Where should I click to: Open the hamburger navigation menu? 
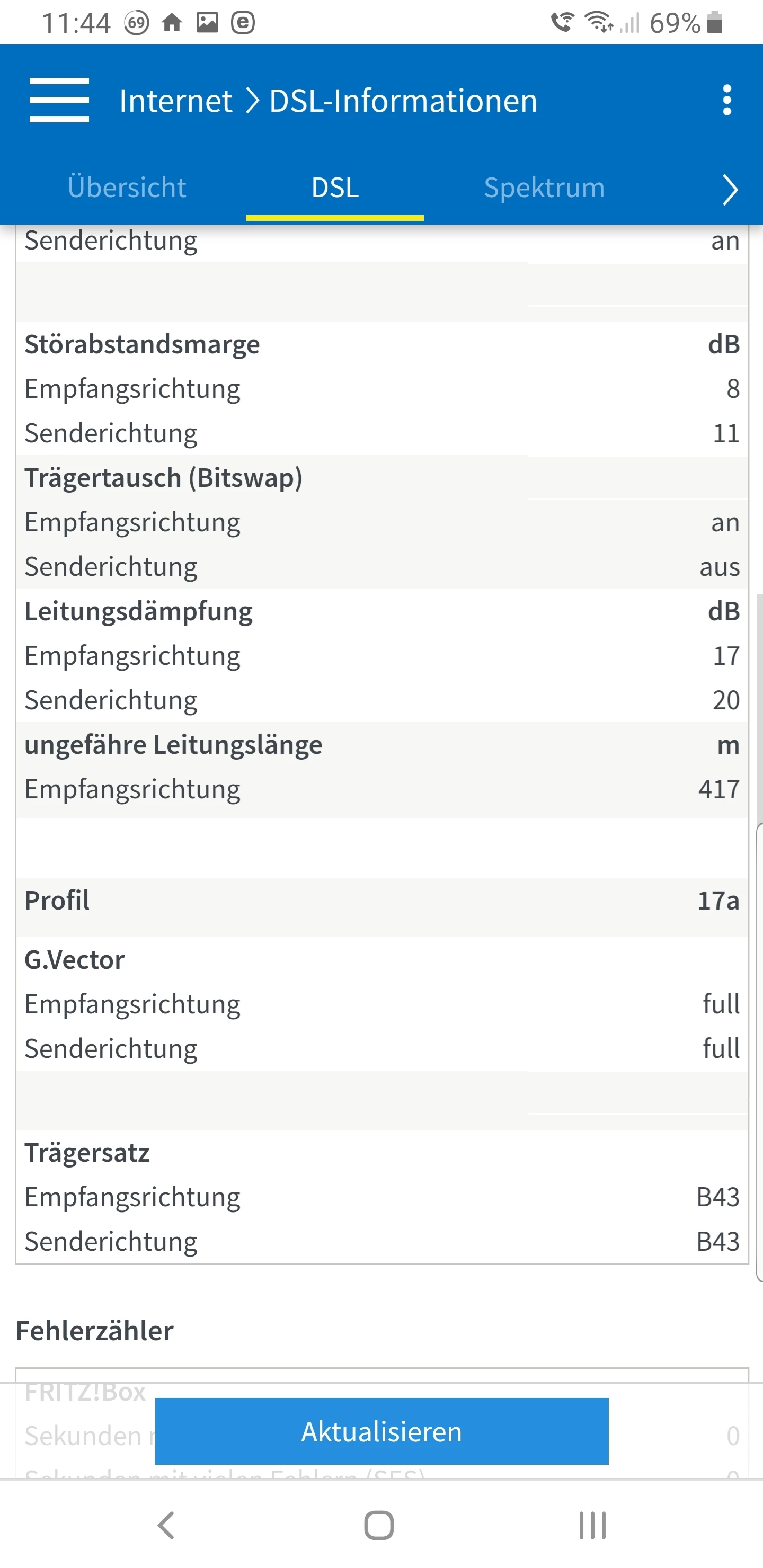click(x=59, y=101)
